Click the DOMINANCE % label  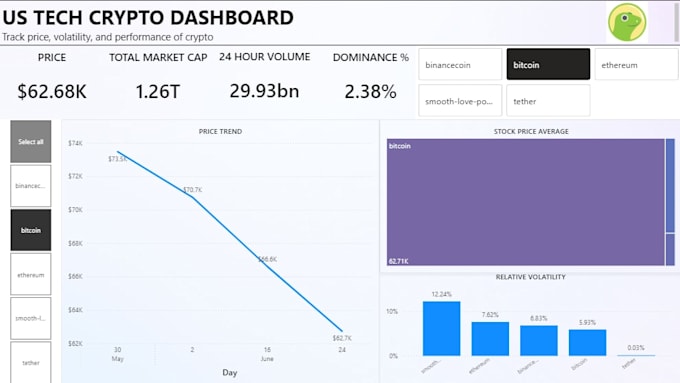371,58
